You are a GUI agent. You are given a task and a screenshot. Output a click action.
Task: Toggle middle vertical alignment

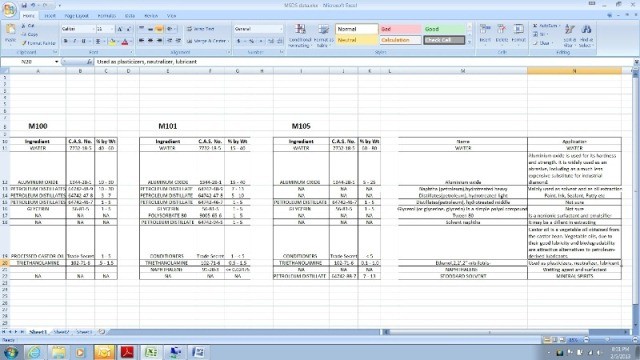150,29
